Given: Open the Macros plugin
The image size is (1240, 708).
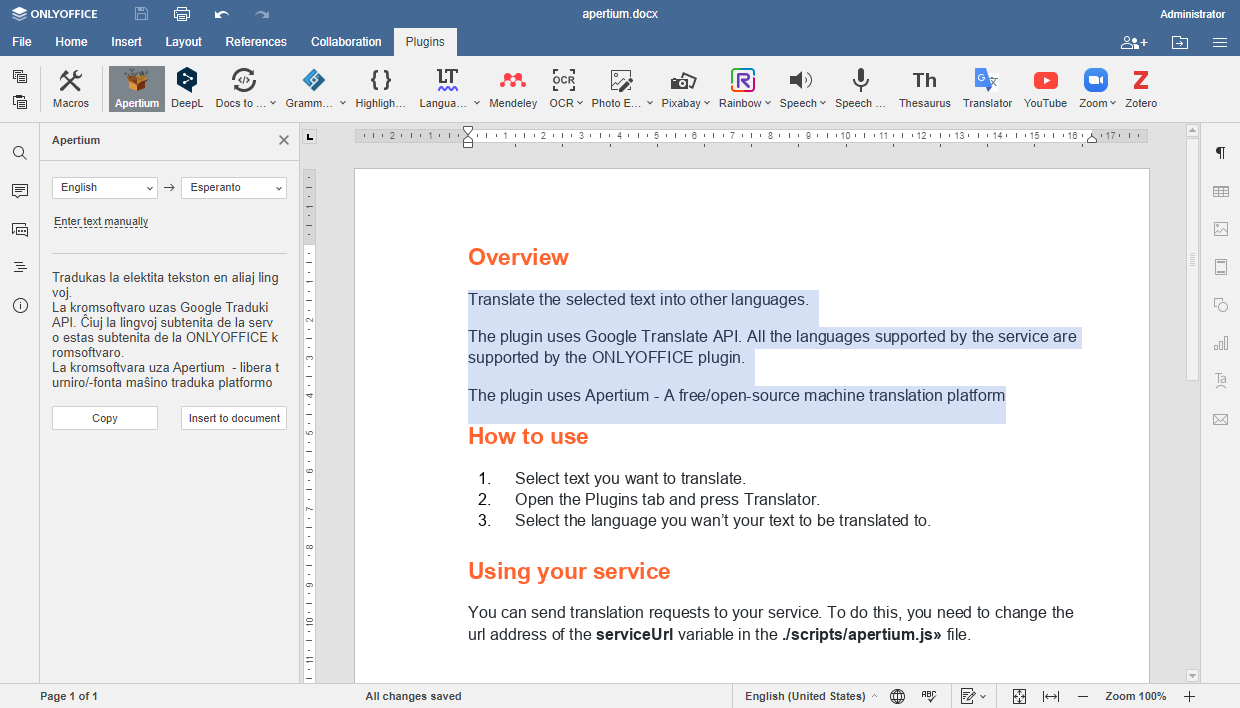Looking at the screenshot, I should click(71, 88).
